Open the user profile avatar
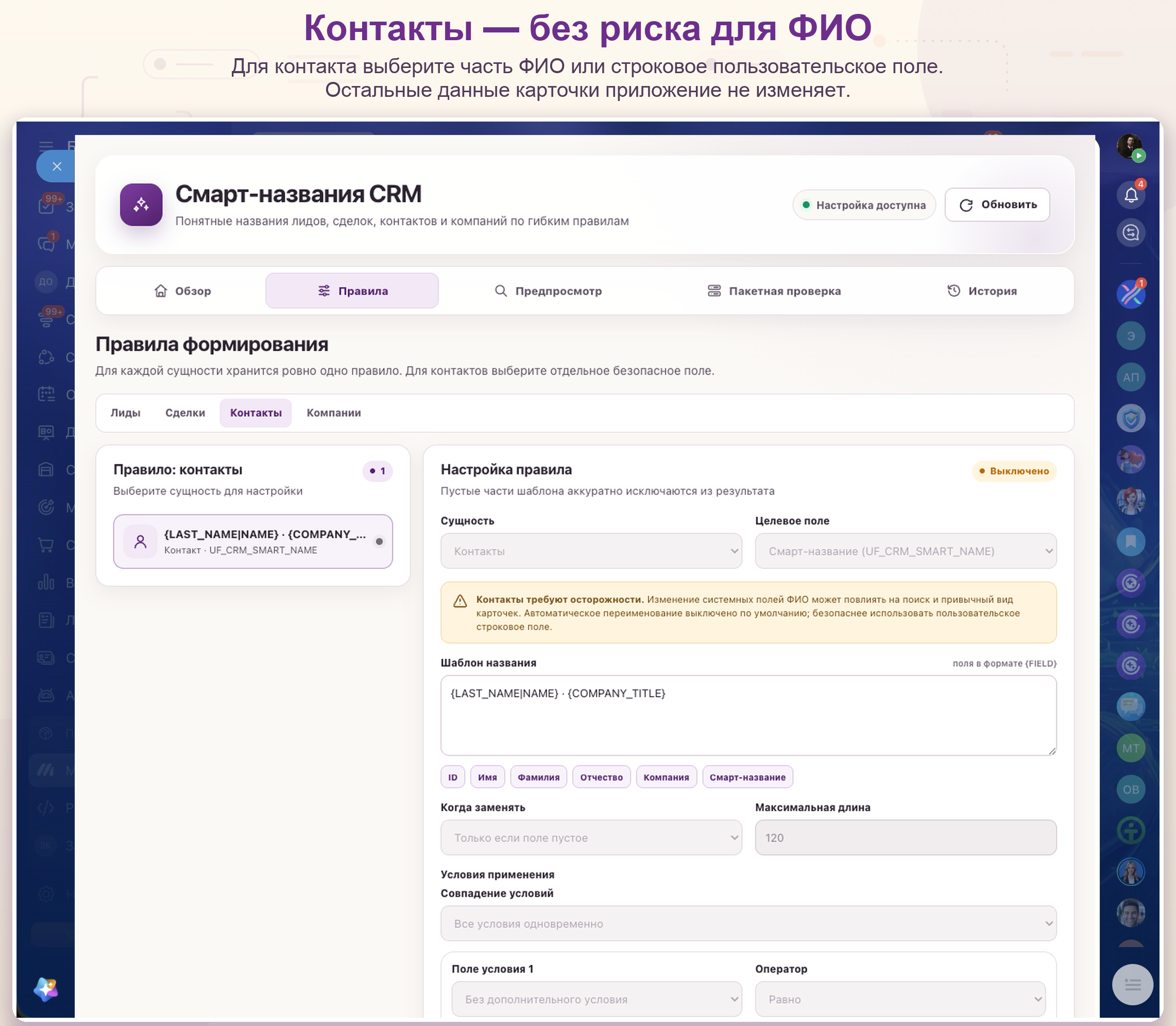This screenshot has width=1176, height=1026. point(1130,147)
